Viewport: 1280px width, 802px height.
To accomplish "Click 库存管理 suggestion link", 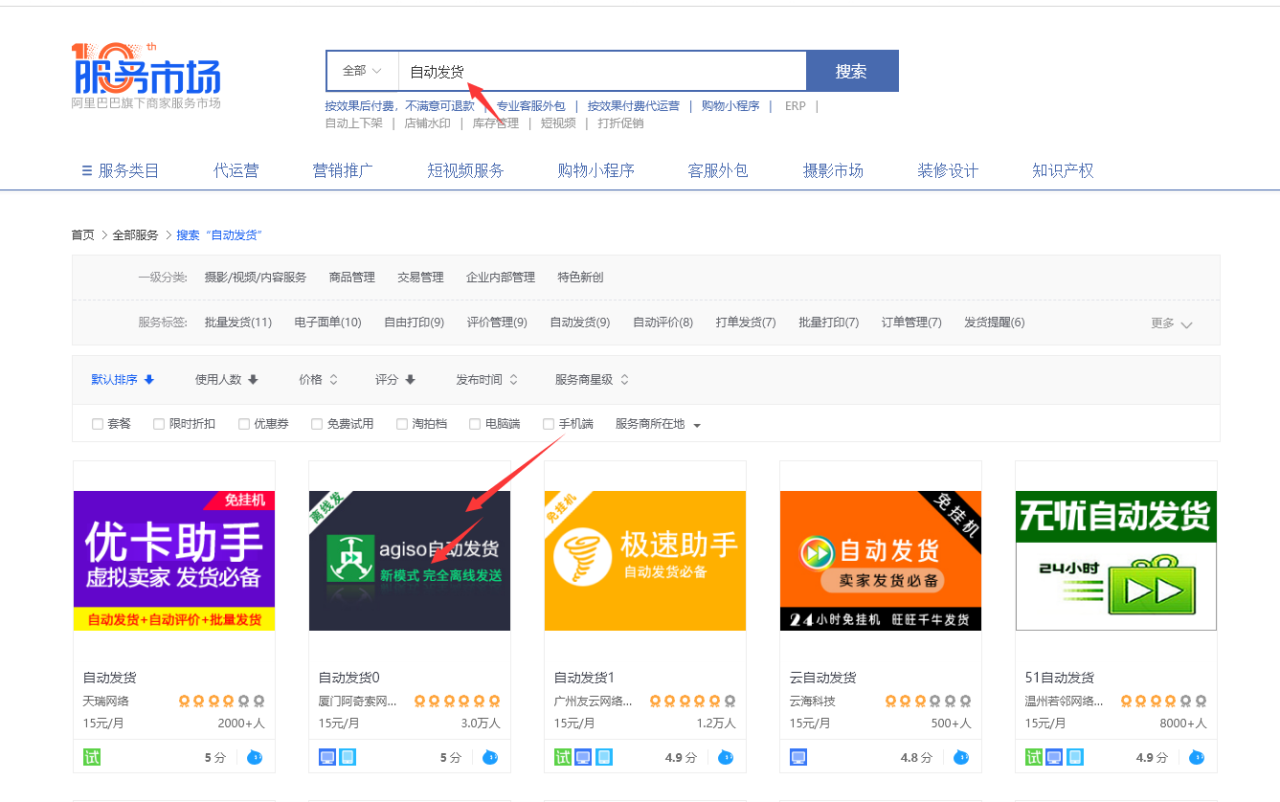I will point(496,124).
